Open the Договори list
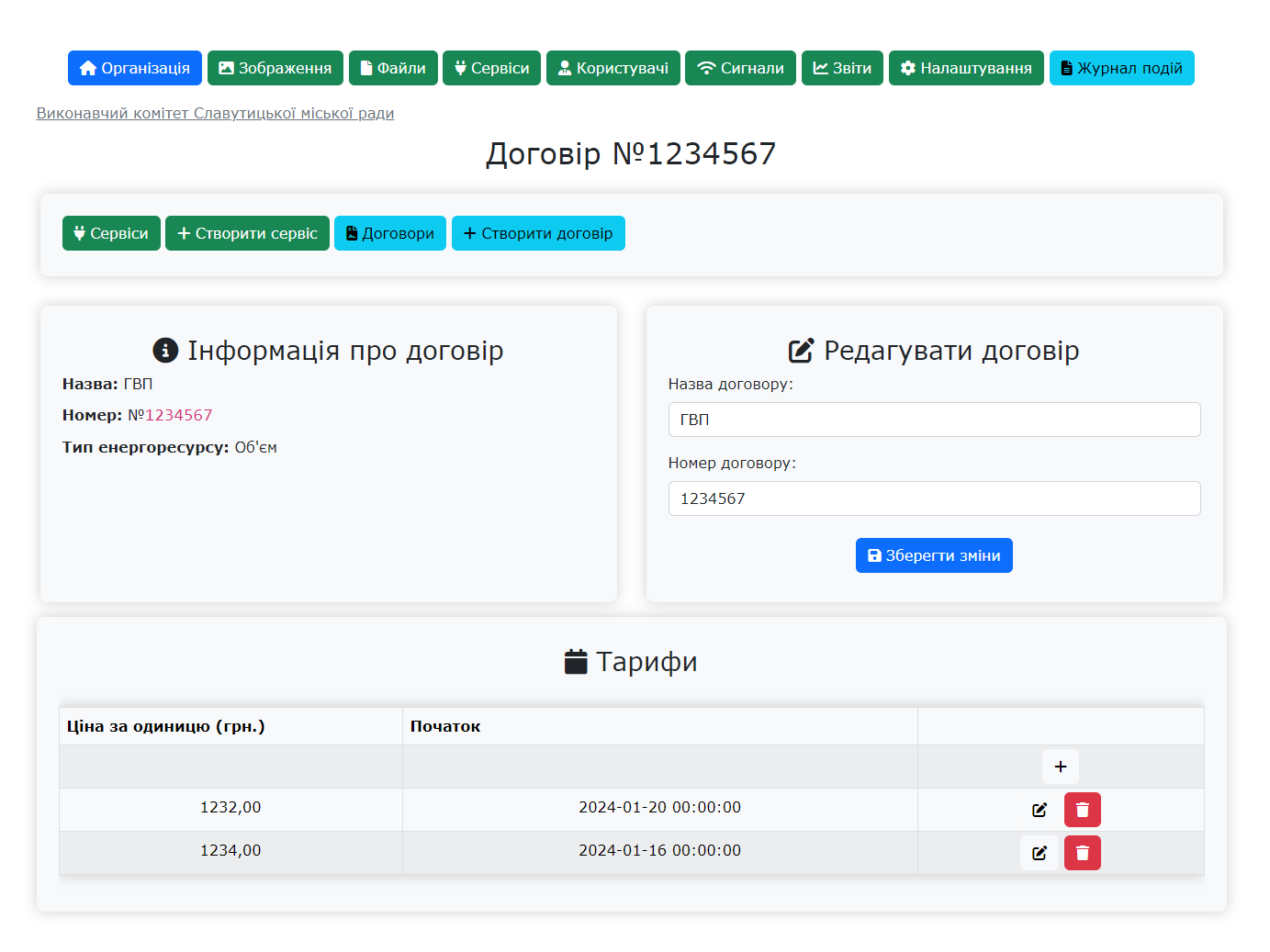 click(x=389, y=233)
